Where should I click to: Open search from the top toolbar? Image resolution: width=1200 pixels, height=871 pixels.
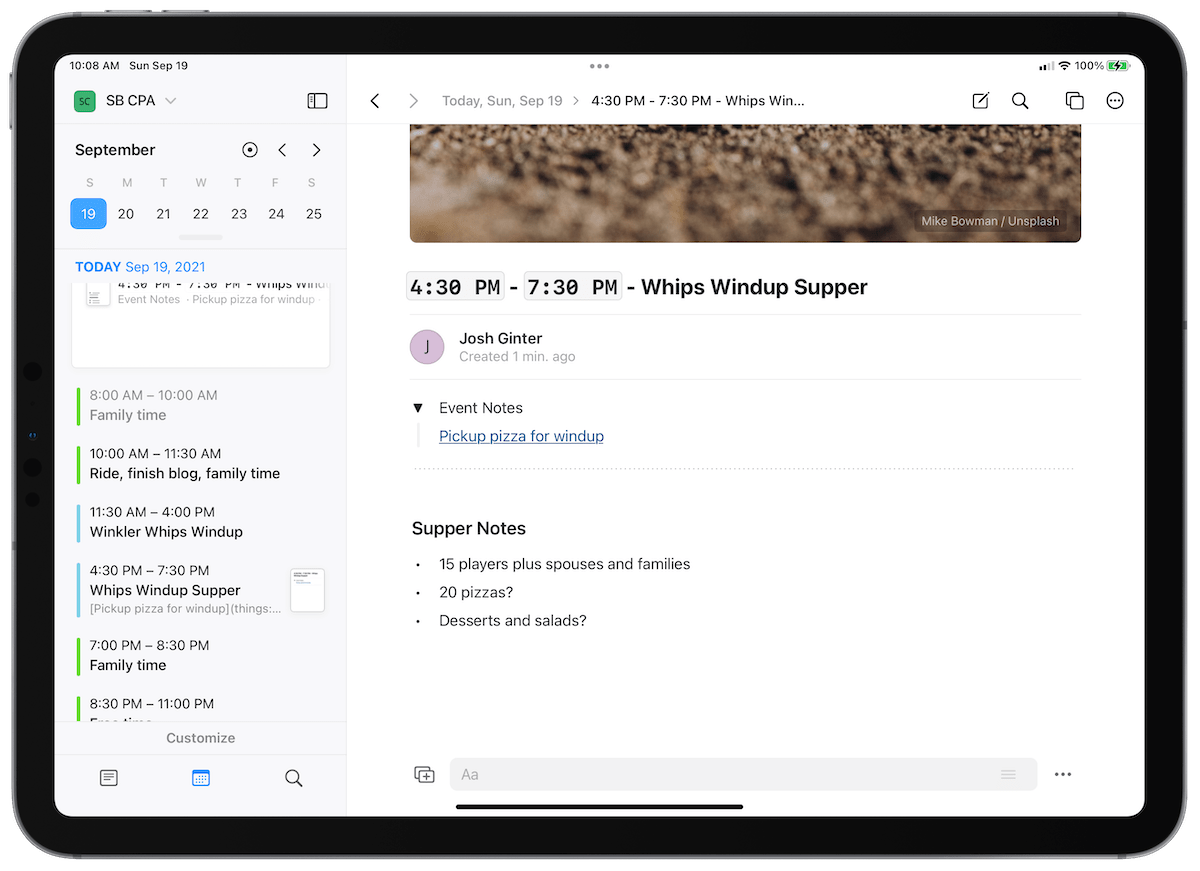point(1020,101)
